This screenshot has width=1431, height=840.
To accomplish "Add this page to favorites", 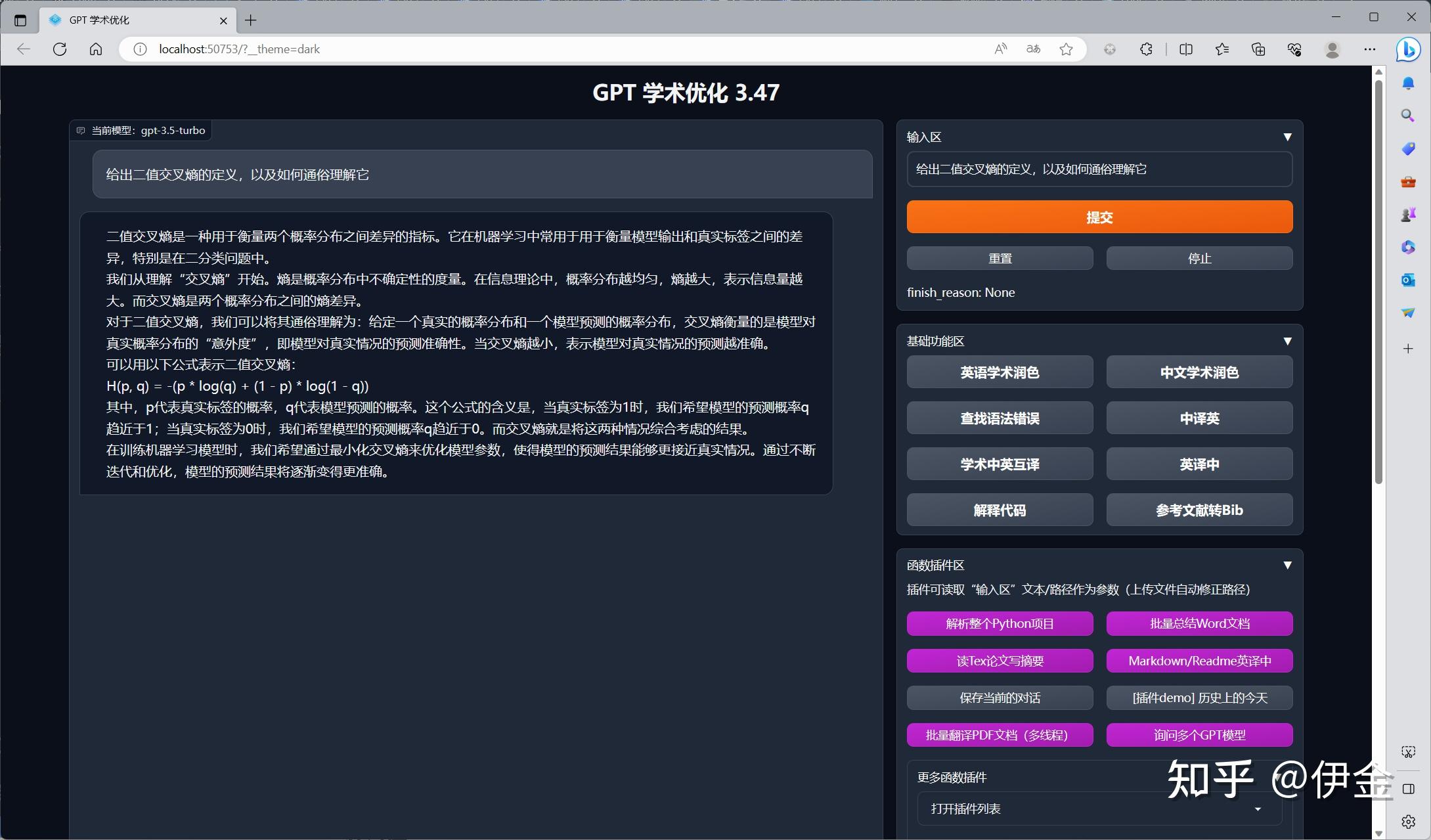I will click(1066, 49).
